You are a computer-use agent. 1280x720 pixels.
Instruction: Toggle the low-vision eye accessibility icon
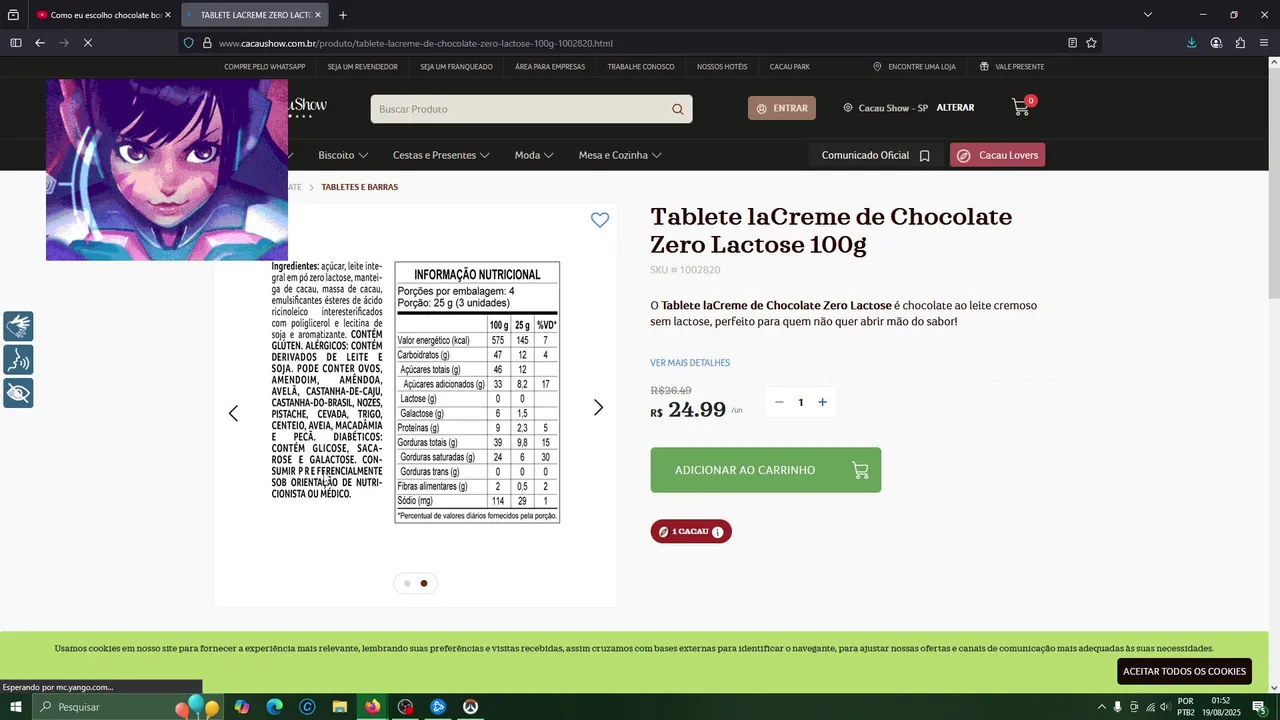pyautogui.click(x=18, y=392)
